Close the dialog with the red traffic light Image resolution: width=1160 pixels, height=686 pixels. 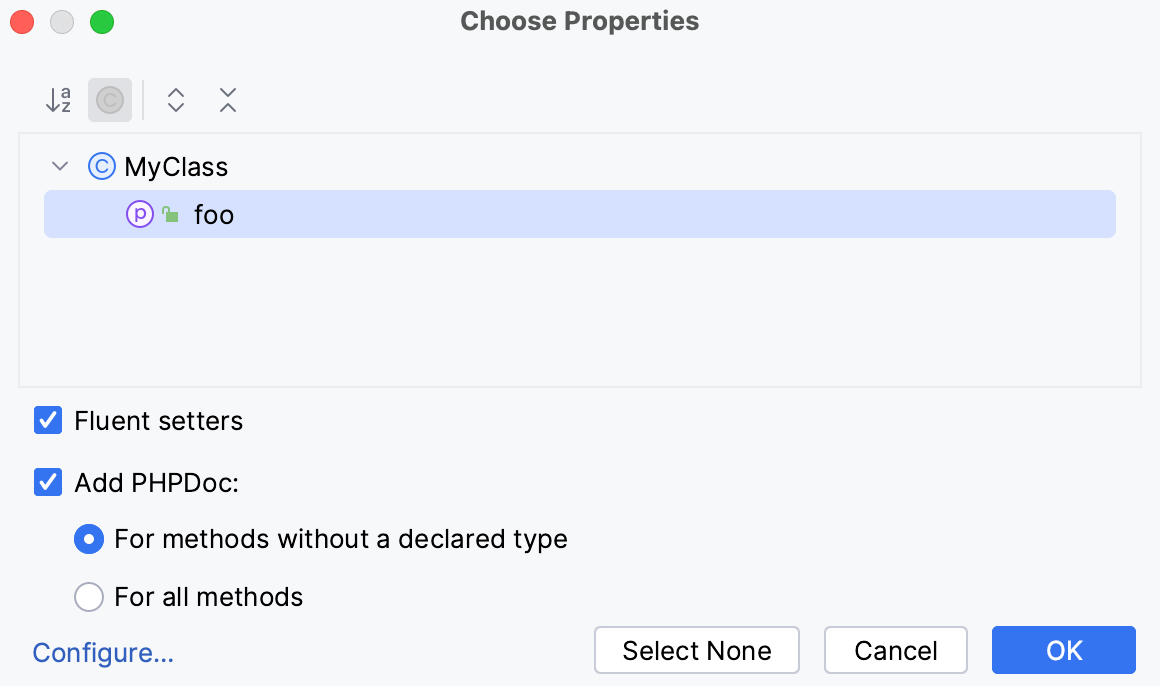[x=22, y=21]
